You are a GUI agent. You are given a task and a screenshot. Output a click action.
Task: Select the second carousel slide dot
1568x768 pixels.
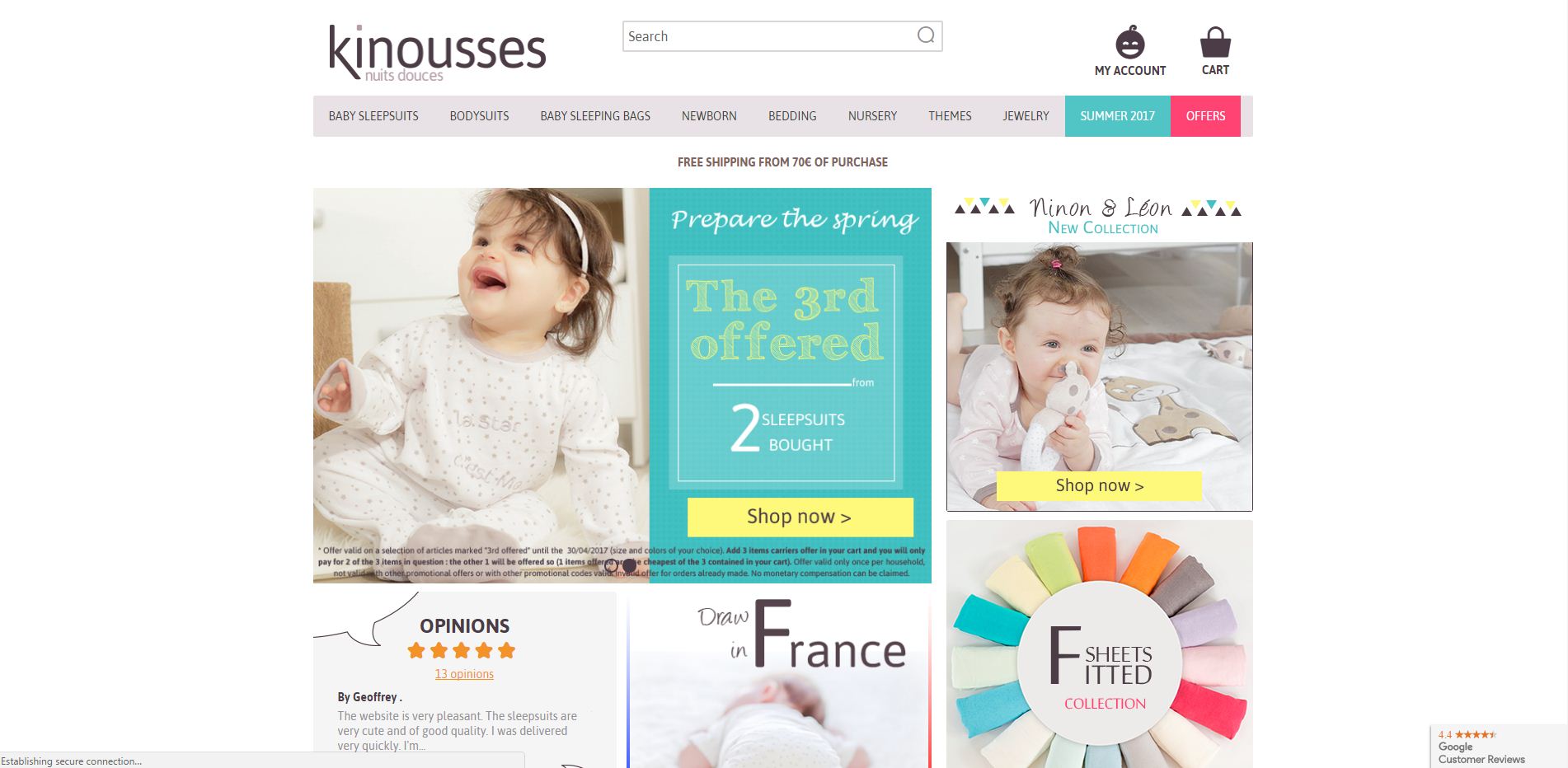pos(629,566)
